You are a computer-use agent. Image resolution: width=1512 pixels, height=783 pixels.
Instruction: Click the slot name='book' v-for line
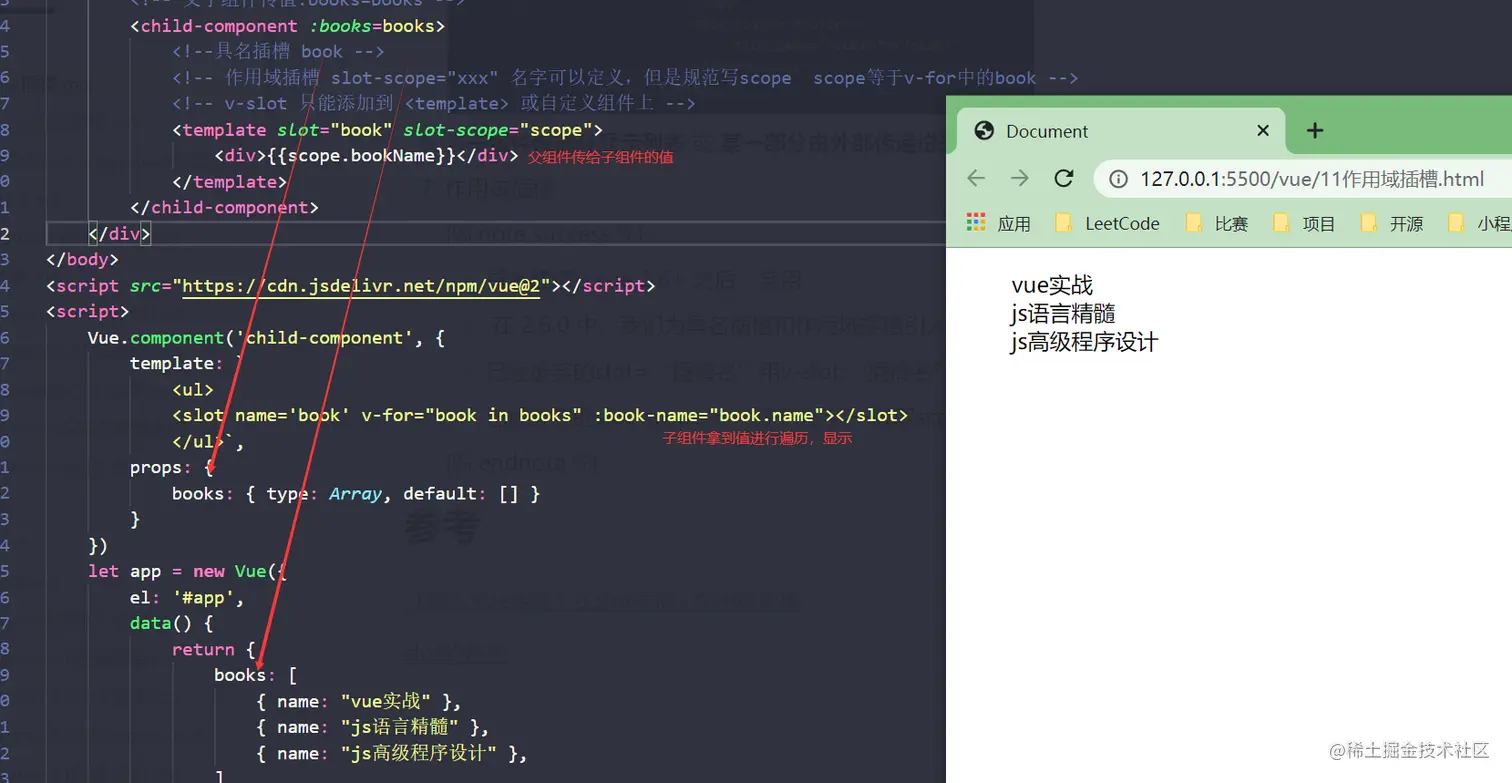pyautogui.click(x=540, y=415)
